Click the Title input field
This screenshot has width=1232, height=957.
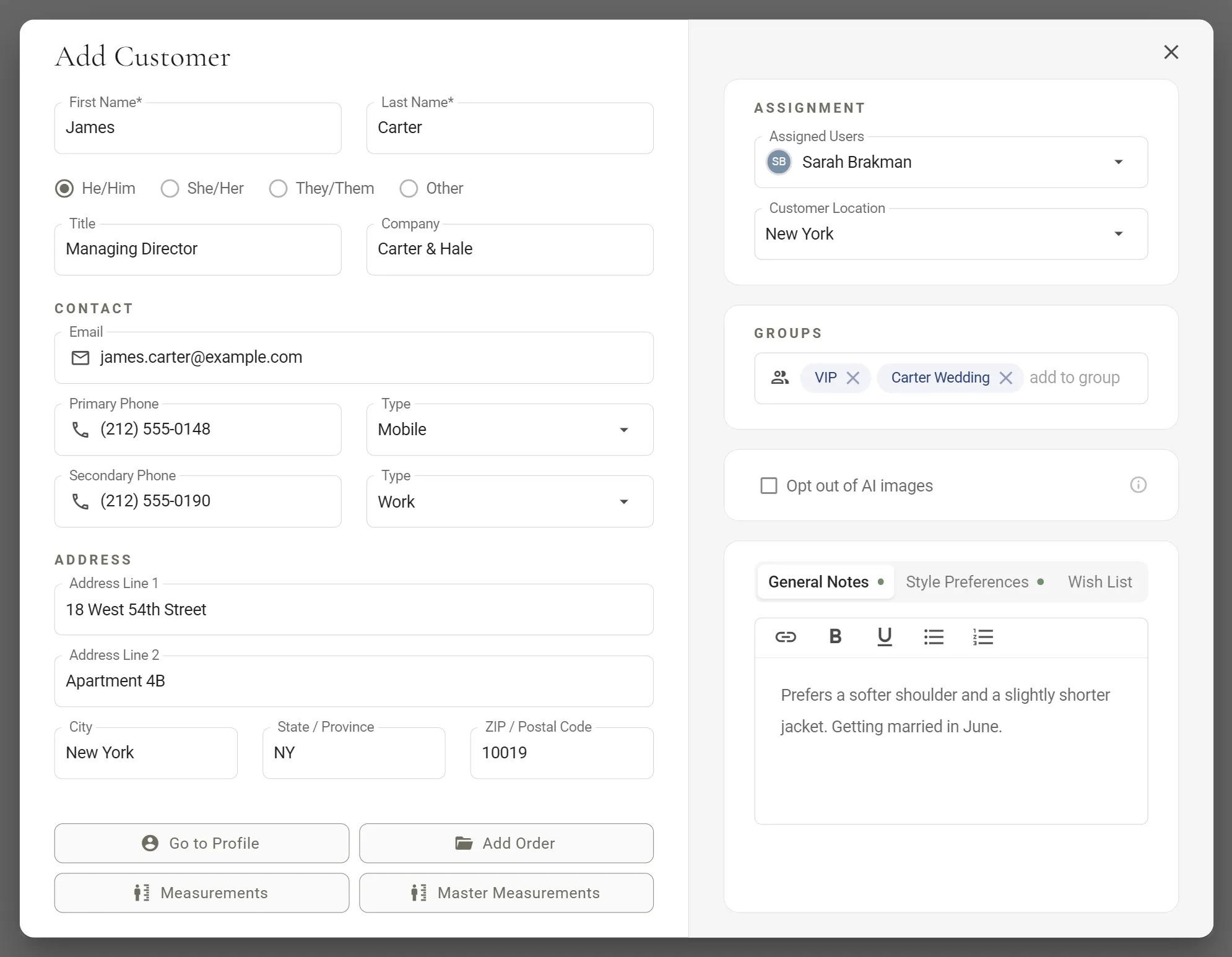point(197,249)
